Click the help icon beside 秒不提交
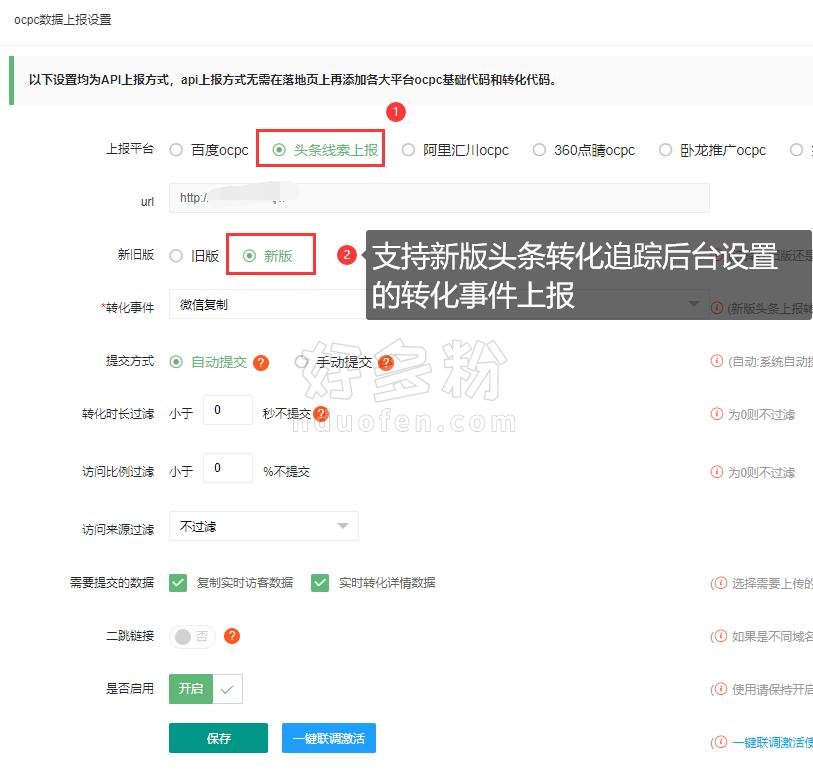This screenshot has height=771, width=813. [321, 413]
